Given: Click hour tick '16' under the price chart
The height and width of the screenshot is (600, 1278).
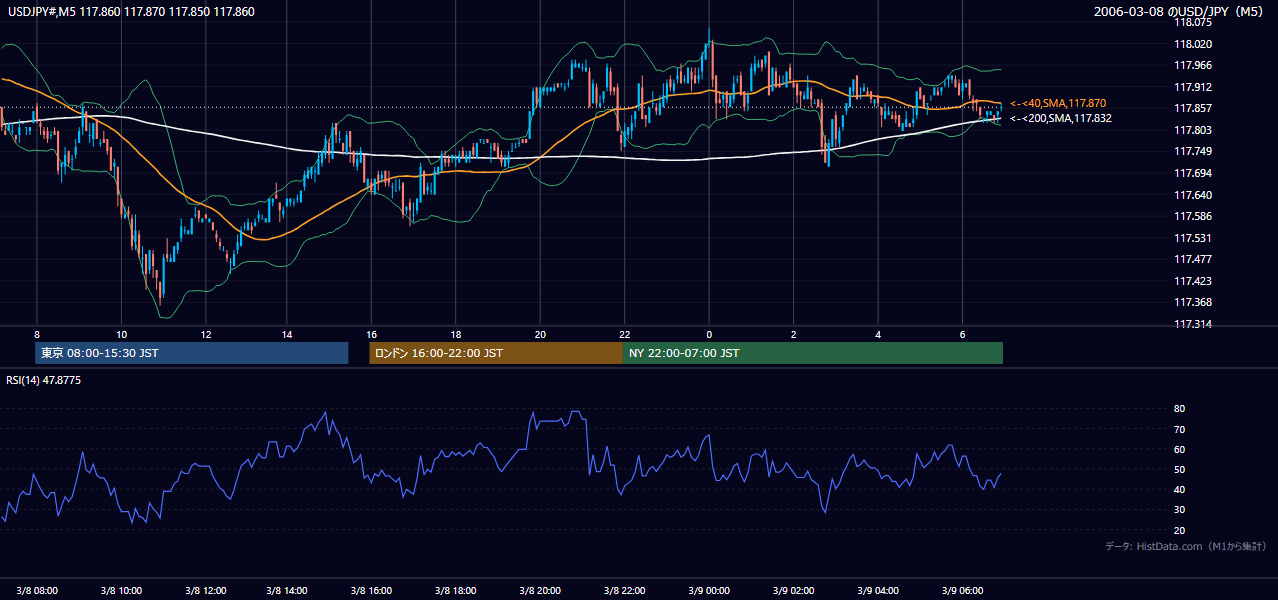Looking at the screenshot, I should click(372, 334).
